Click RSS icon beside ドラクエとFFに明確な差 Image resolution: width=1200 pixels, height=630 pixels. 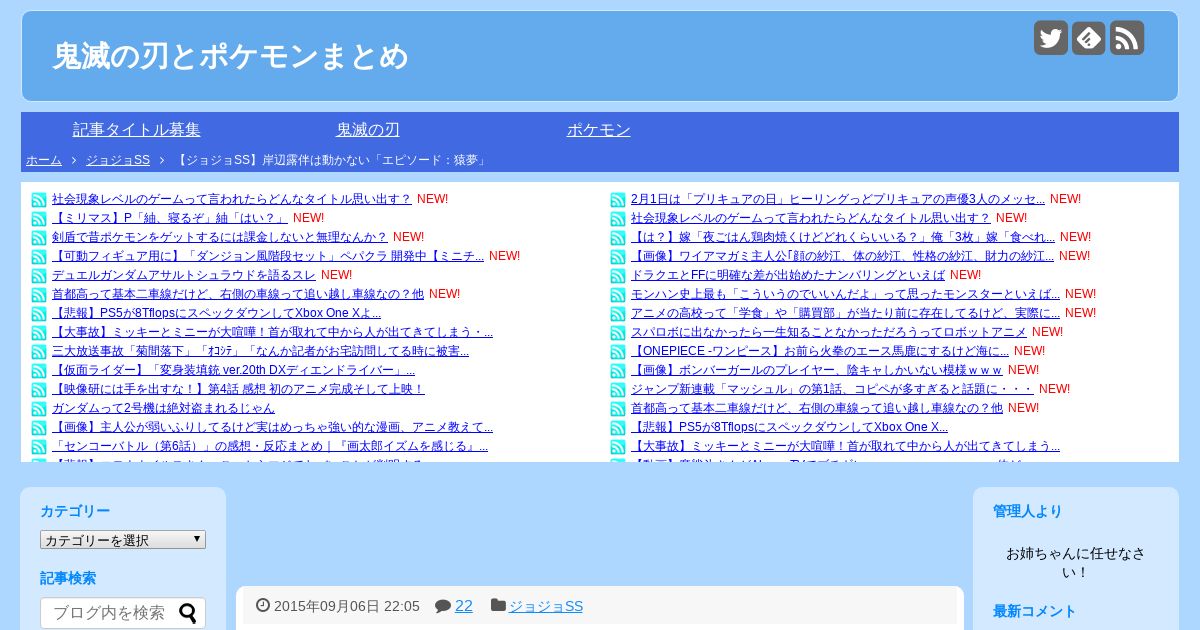pos(618,276)
